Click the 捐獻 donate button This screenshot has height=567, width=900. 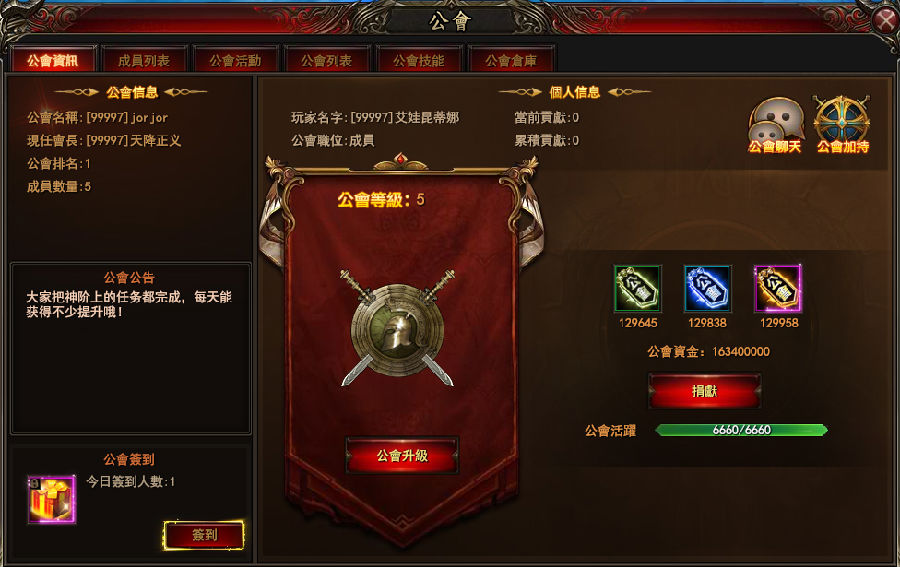704,391
